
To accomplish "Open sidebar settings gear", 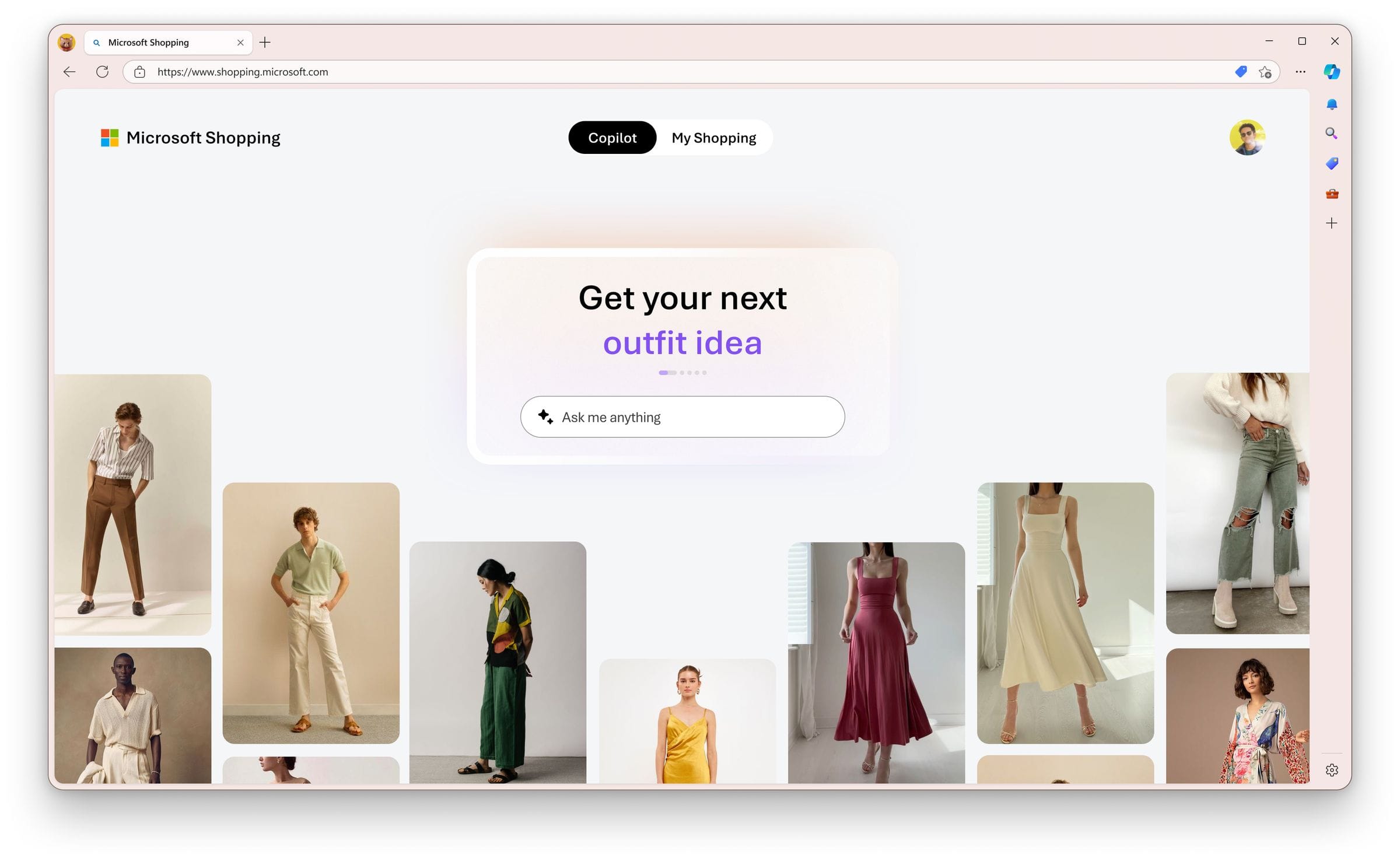I will (x=1332, y=770).
